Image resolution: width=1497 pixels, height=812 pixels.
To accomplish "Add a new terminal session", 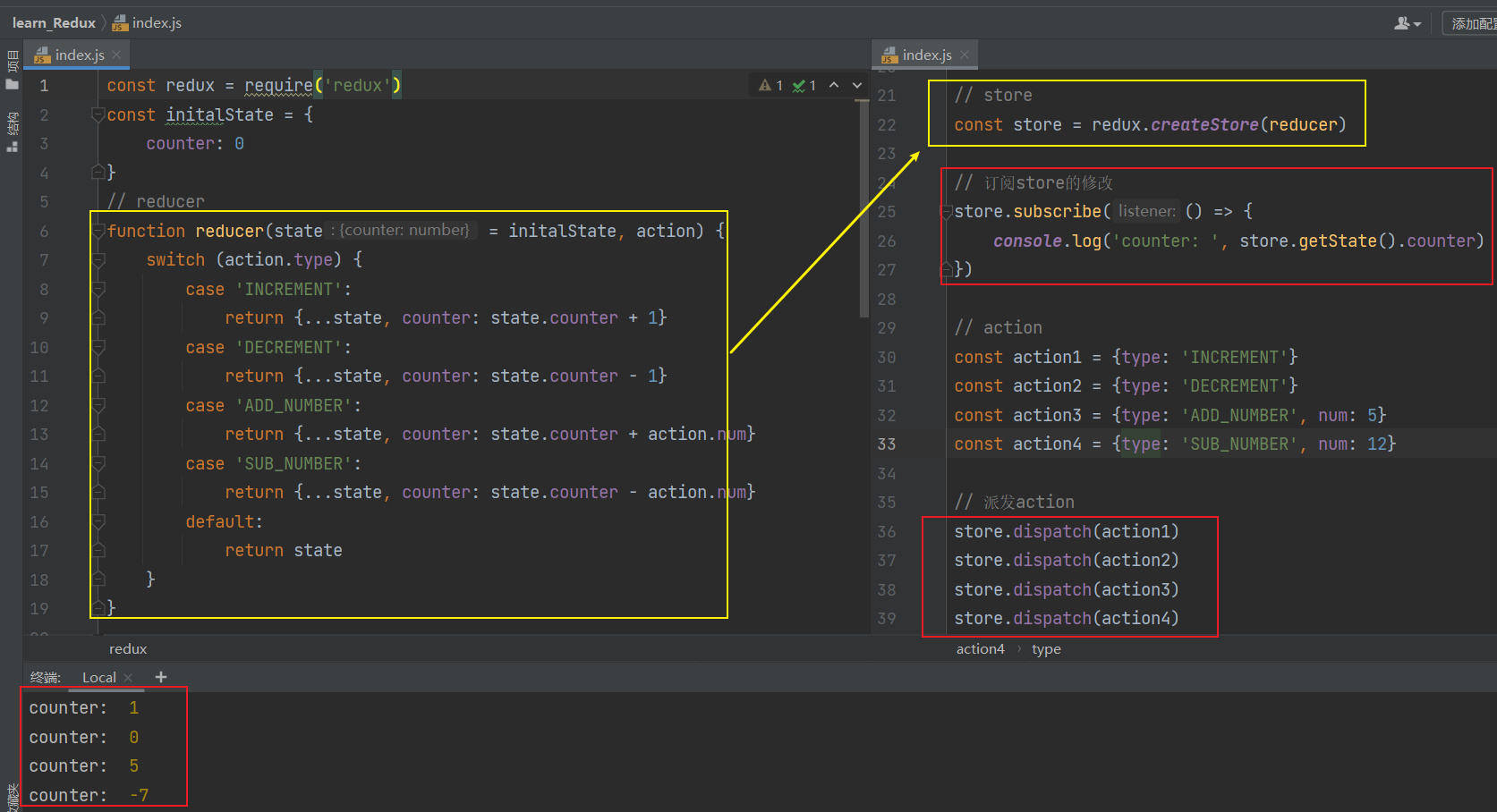I will point(161,677).
